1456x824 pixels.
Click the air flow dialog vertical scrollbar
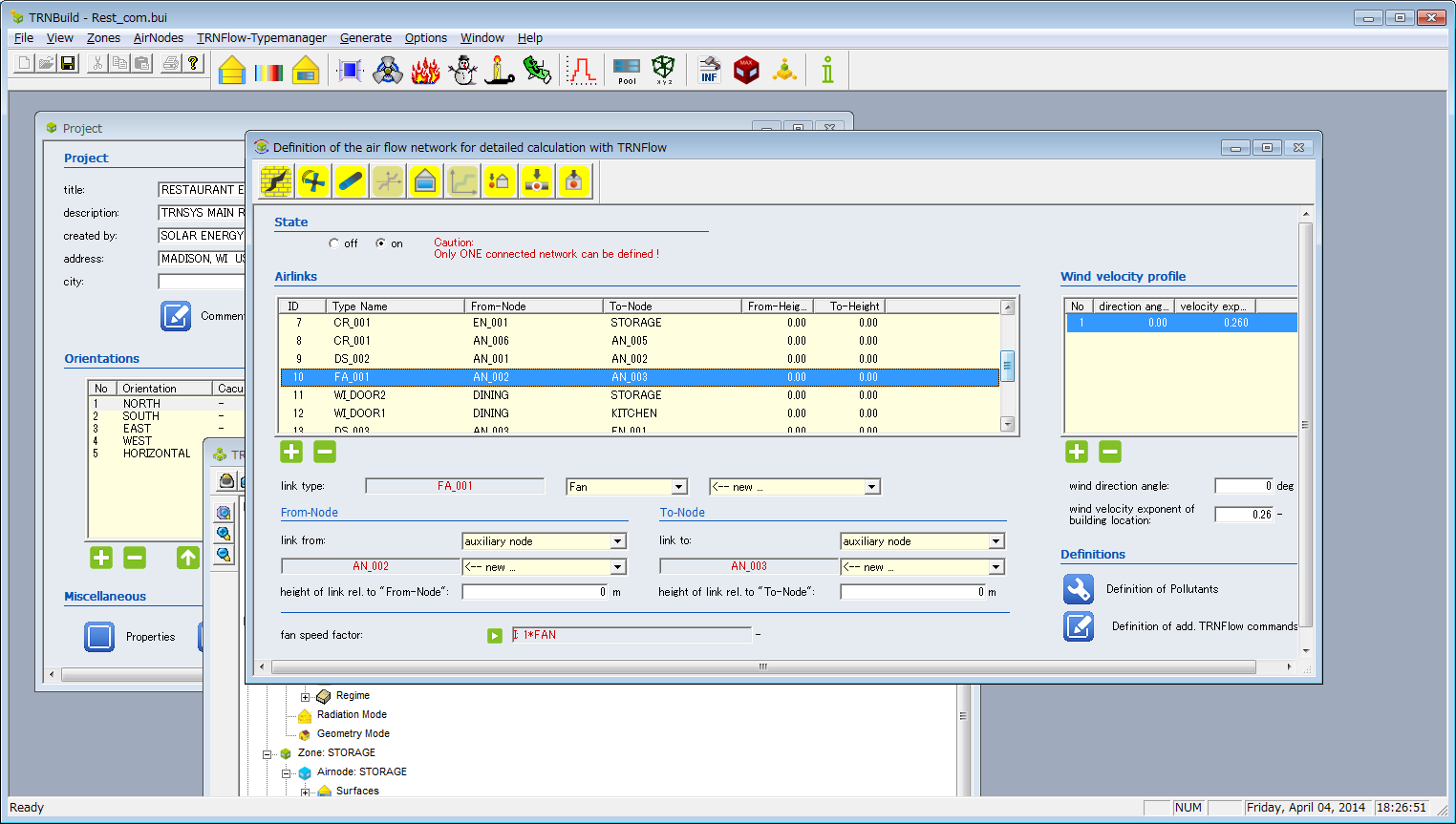click(x=1305, y=425)
